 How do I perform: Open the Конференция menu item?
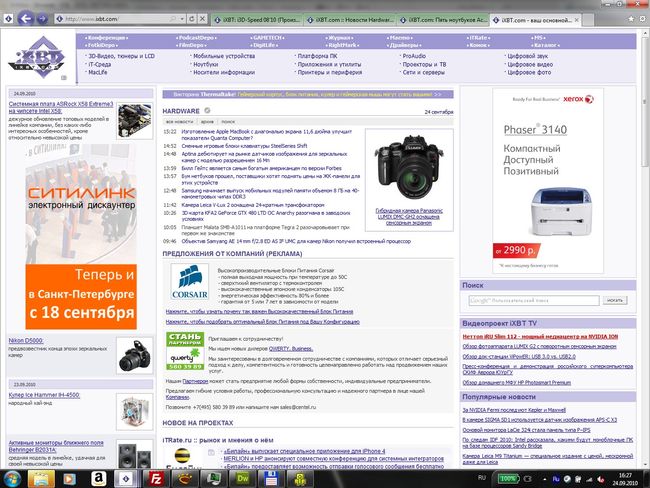point(107,38)
